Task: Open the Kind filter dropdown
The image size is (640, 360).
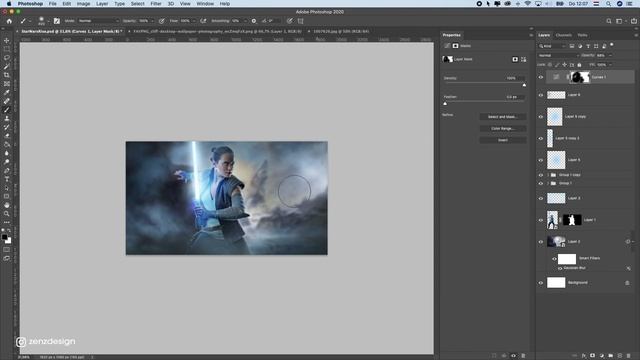Action: click(552, 46)
